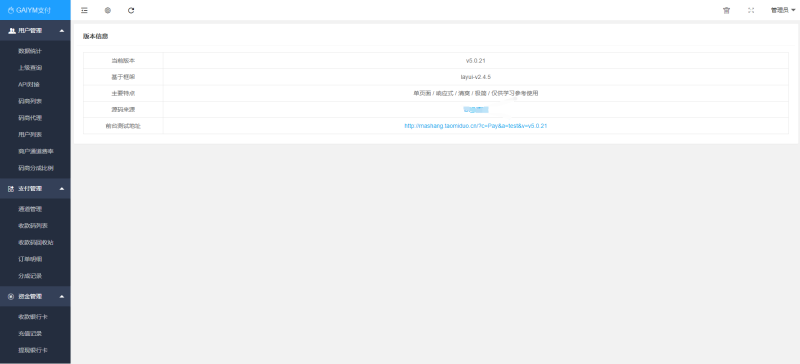The image size is (800, 364).
Task: Open 用户列表 in the sidebar
Action: 30,135
